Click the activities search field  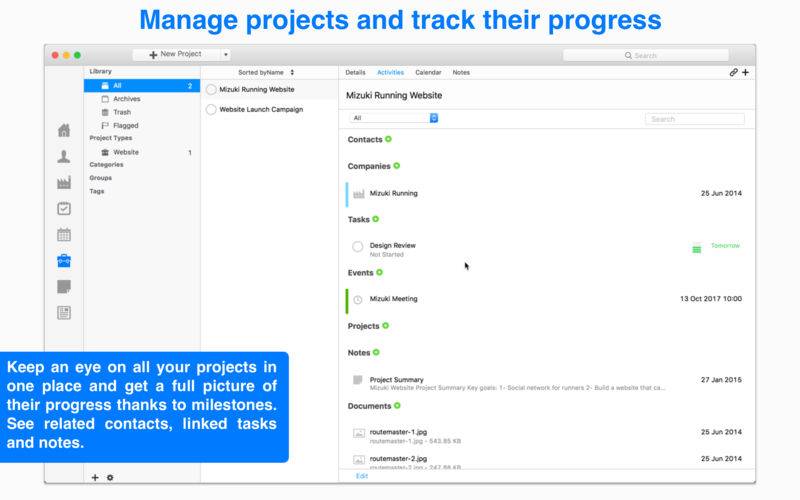[x=695, y=119]
